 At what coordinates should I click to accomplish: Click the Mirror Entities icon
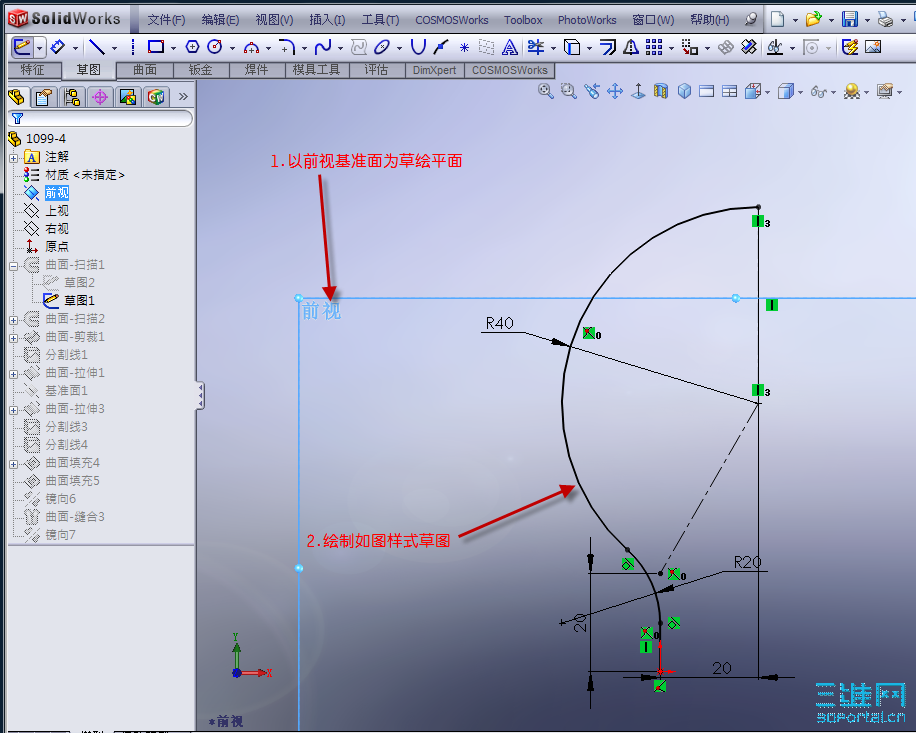coord(631,47)
